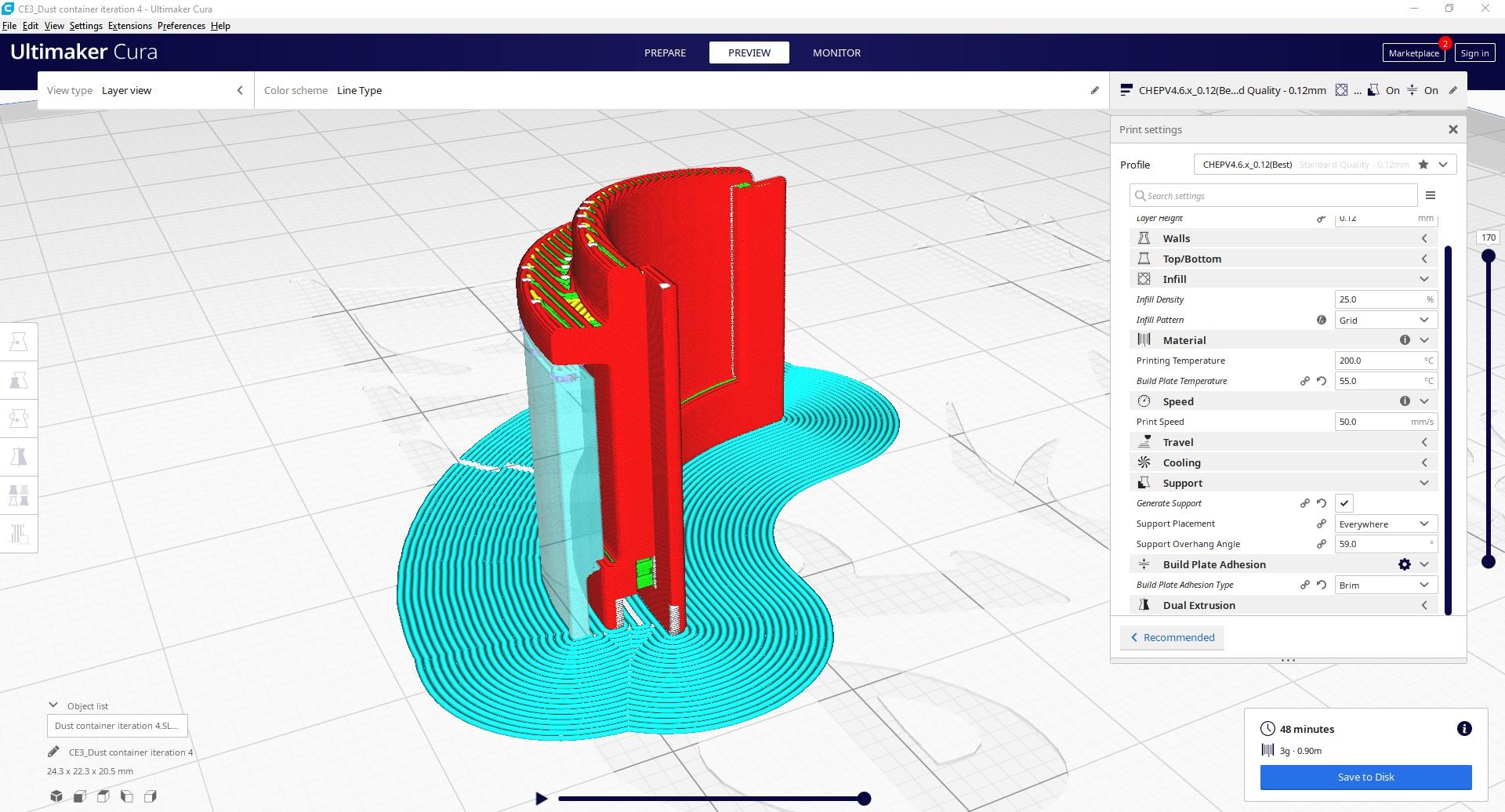This screenshot has height=812, width=1505.
Task: Reset Build Plate Temperature to default
Action: pyautogui.click(x=1322, y=381)
